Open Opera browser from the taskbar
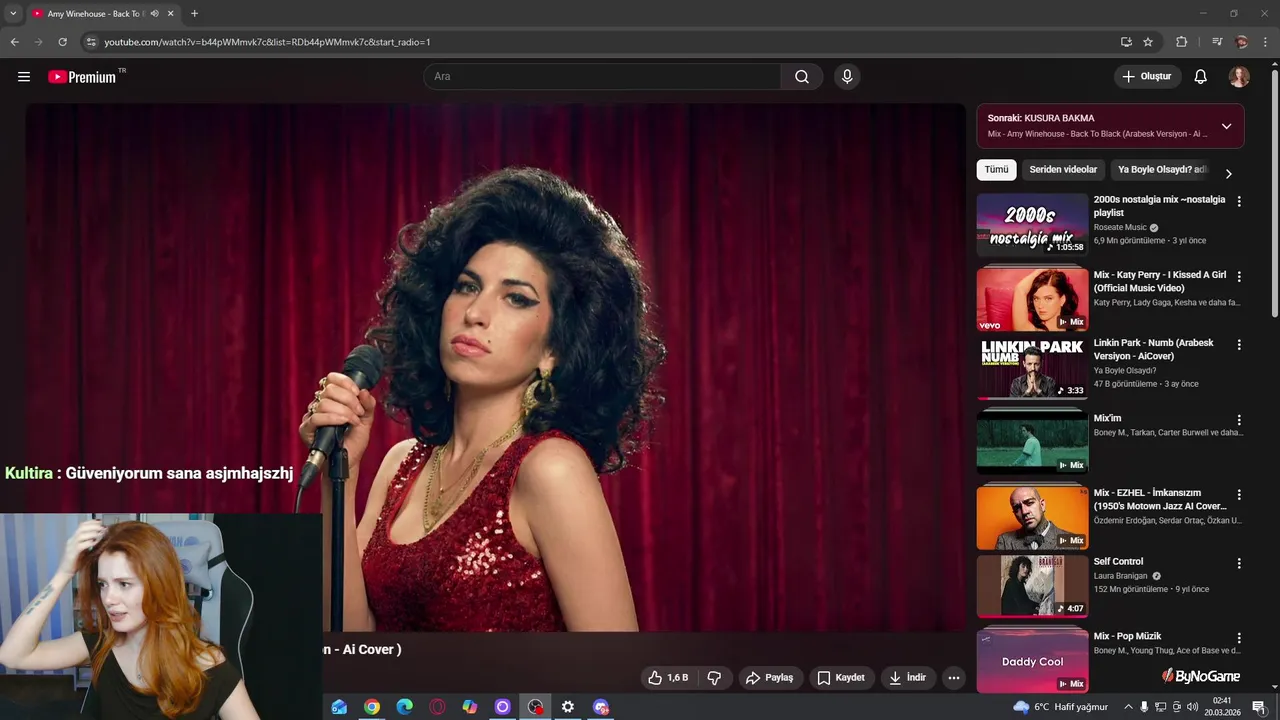The width and height of the screenshot is (1280, 720). click(437, 707)
